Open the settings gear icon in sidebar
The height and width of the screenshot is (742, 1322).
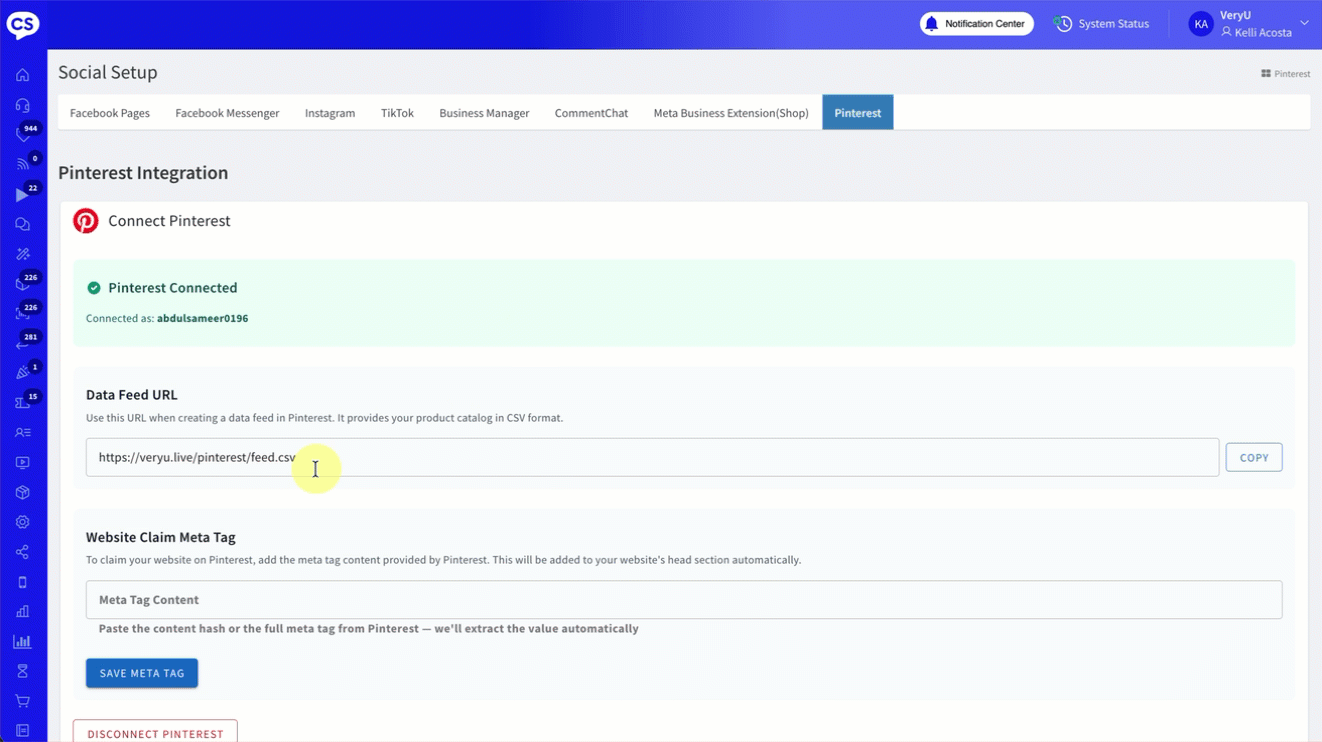22,522
